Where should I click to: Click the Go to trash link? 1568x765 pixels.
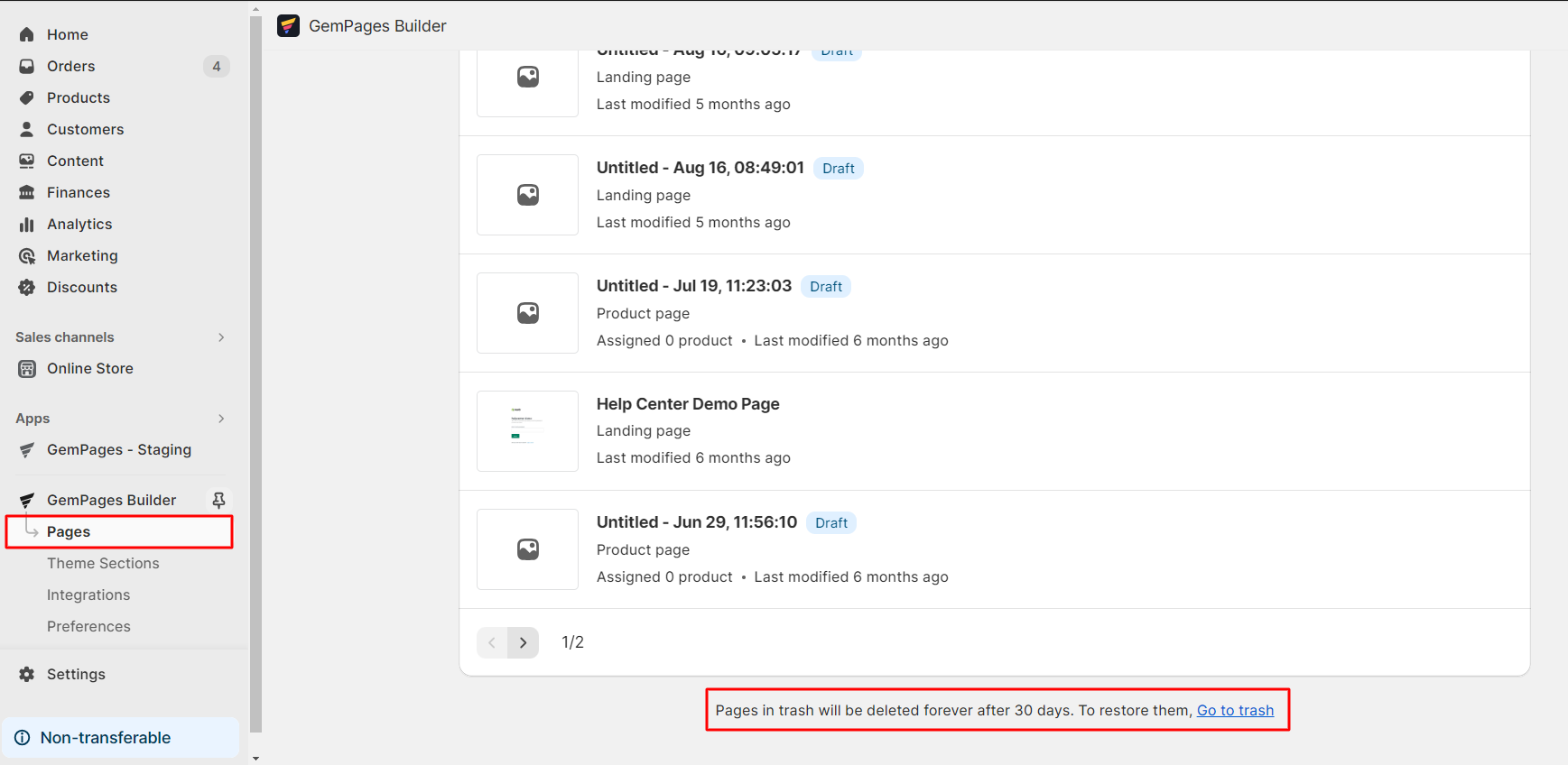1235,710
